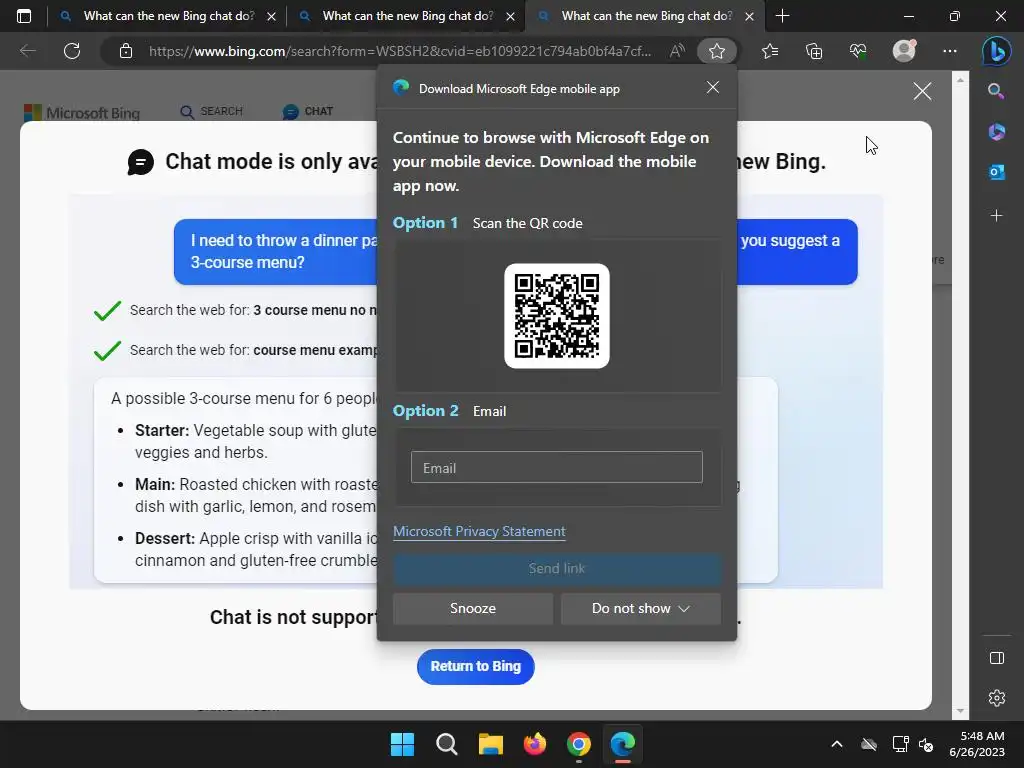Viewport: 1024px width, 768px height.
Task: Close the second browser tab
Action: pos(511,17)
